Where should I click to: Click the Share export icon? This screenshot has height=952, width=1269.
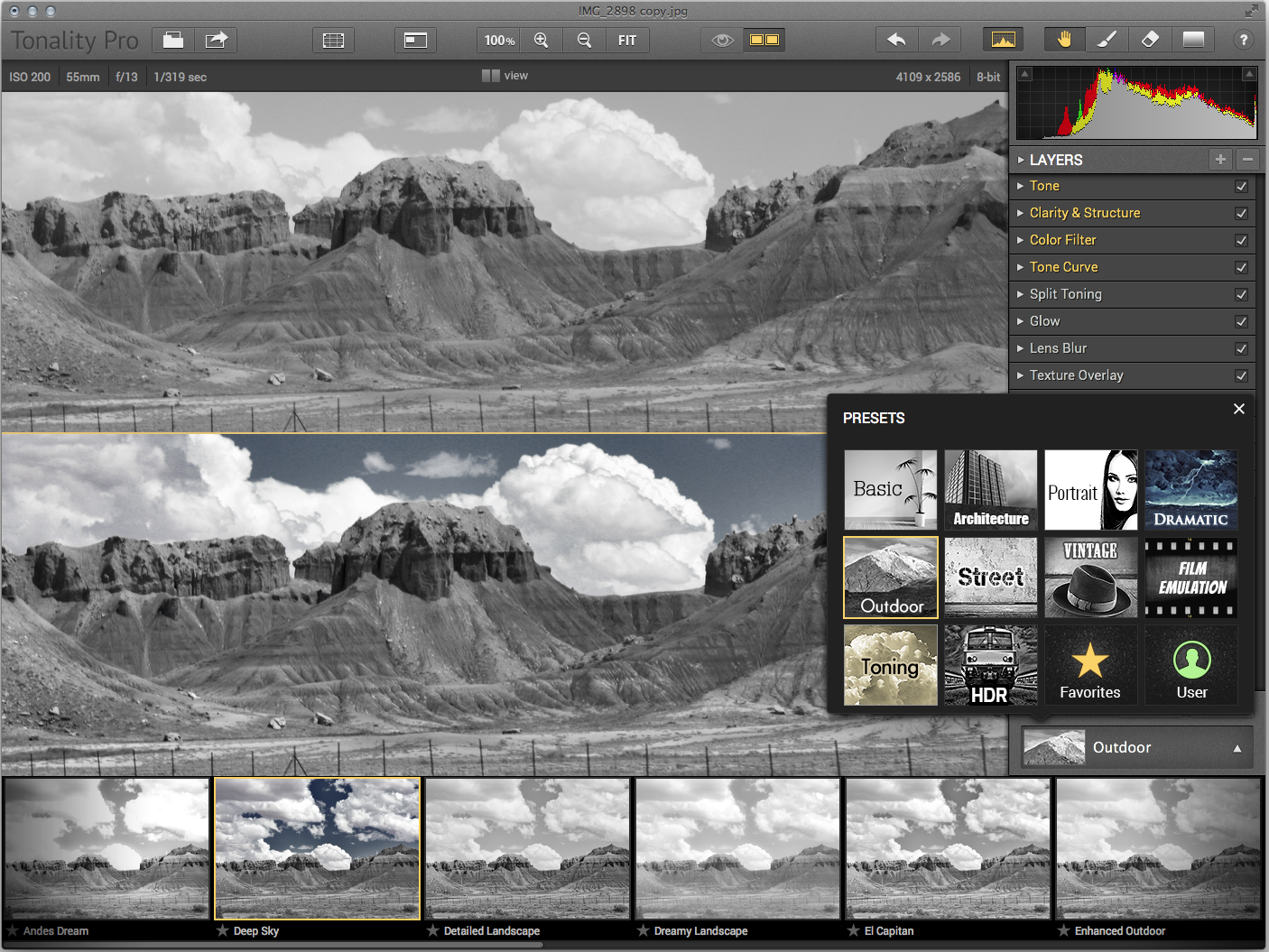pos(217,40)
